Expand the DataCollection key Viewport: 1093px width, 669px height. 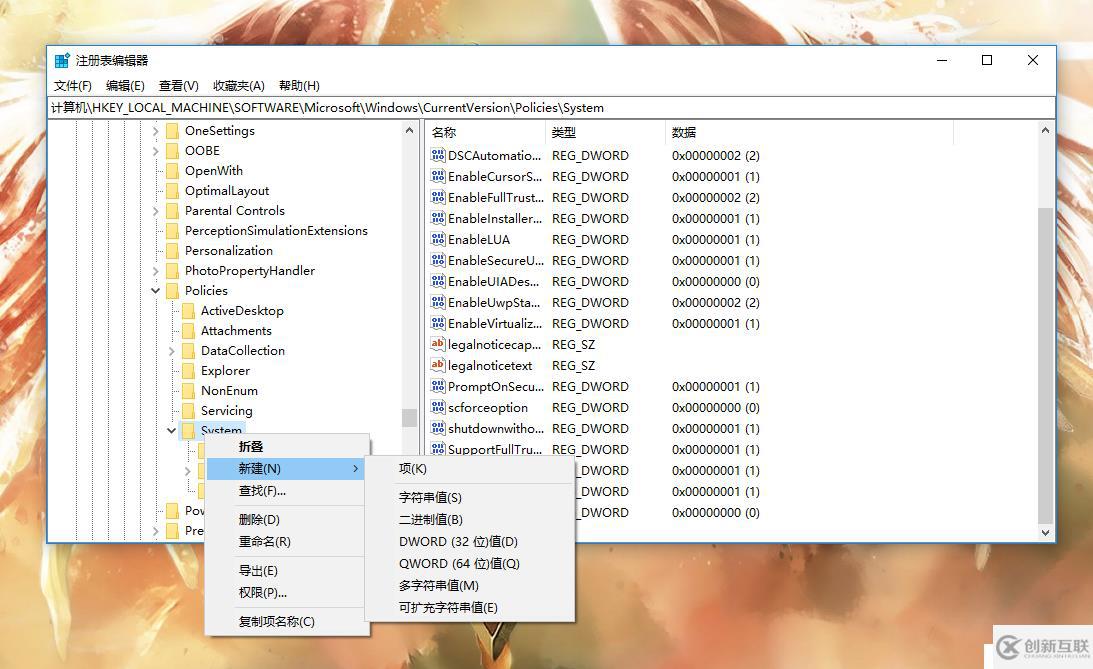(171, 351)
